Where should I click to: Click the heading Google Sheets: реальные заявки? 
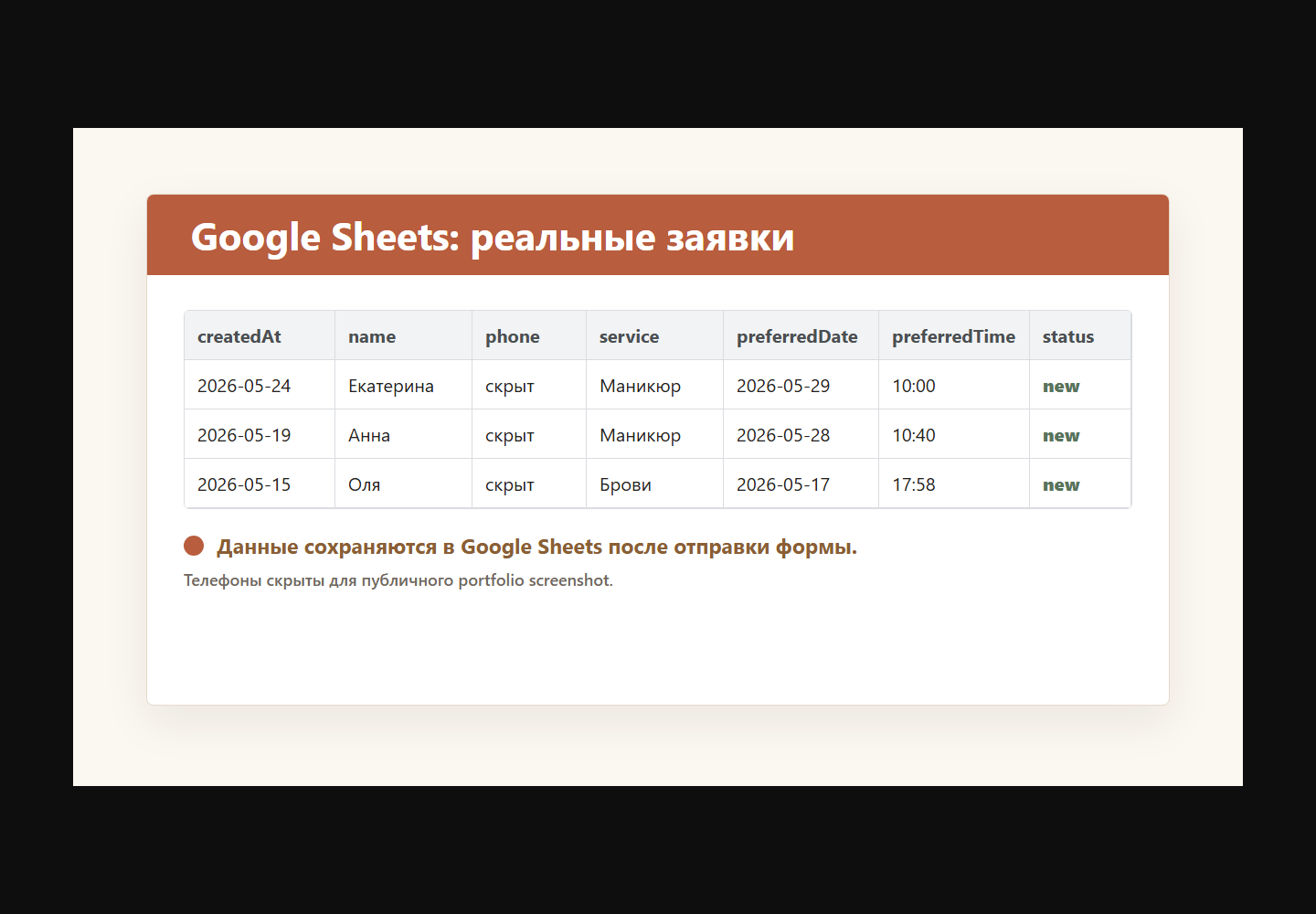pos(493,237)
